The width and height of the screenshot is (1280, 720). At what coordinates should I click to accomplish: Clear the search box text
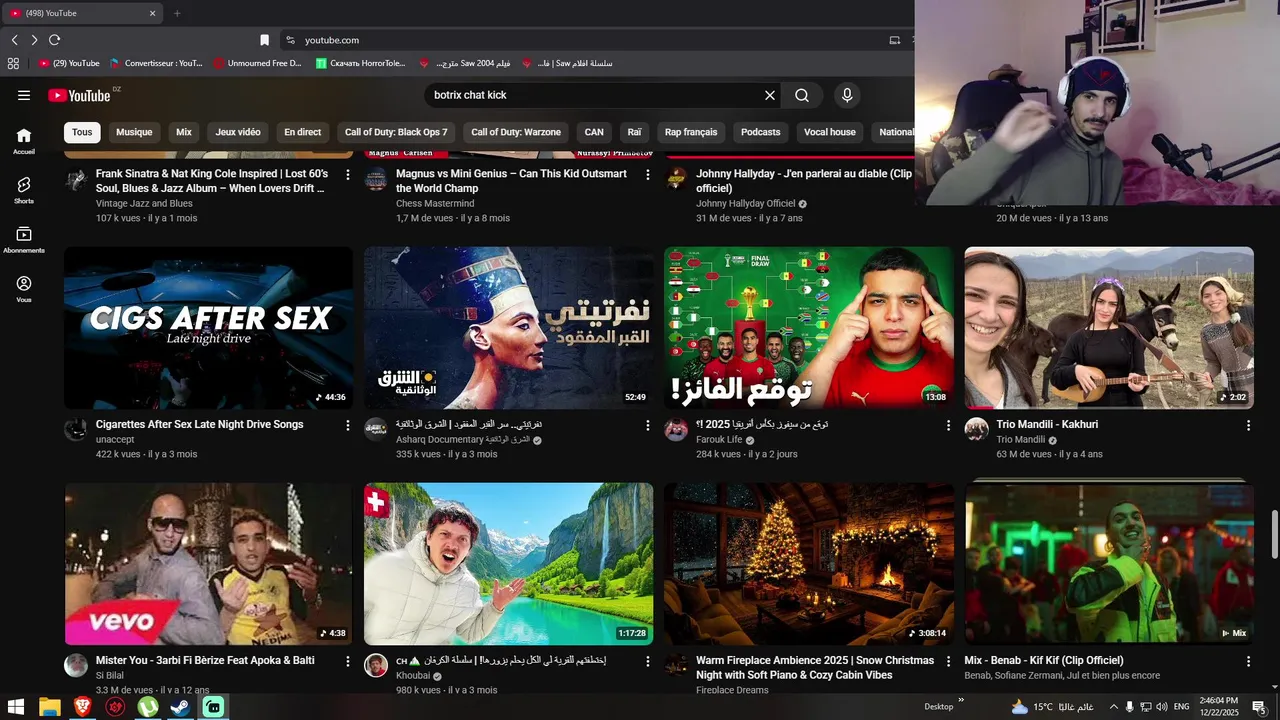click(770, 95)
